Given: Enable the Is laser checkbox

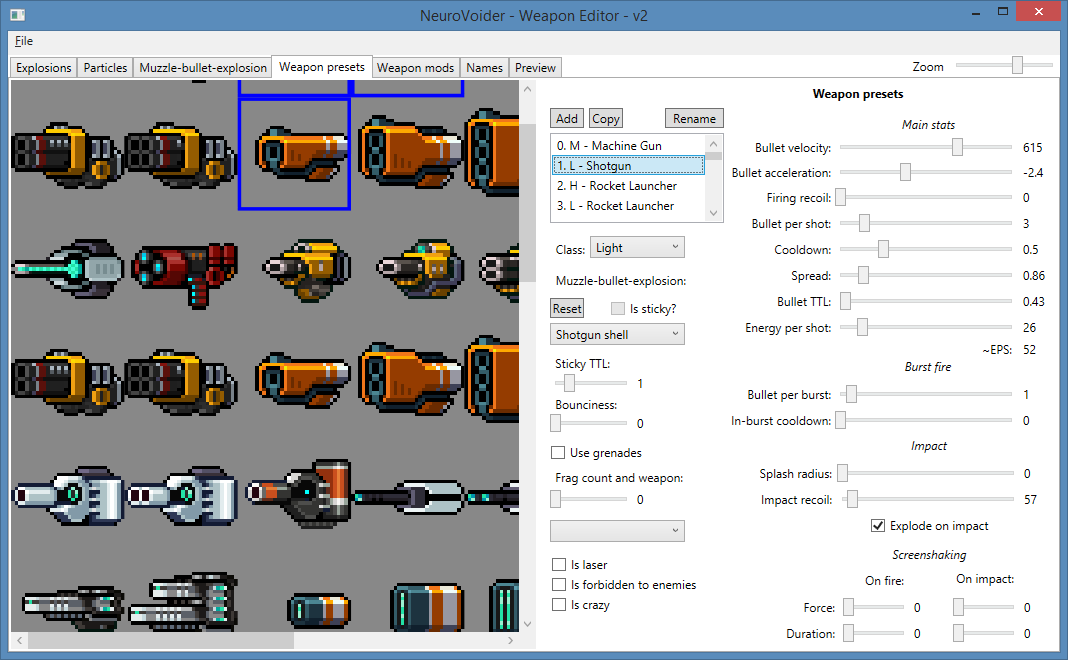Looking at the screenshot, I should coord(559,565).
